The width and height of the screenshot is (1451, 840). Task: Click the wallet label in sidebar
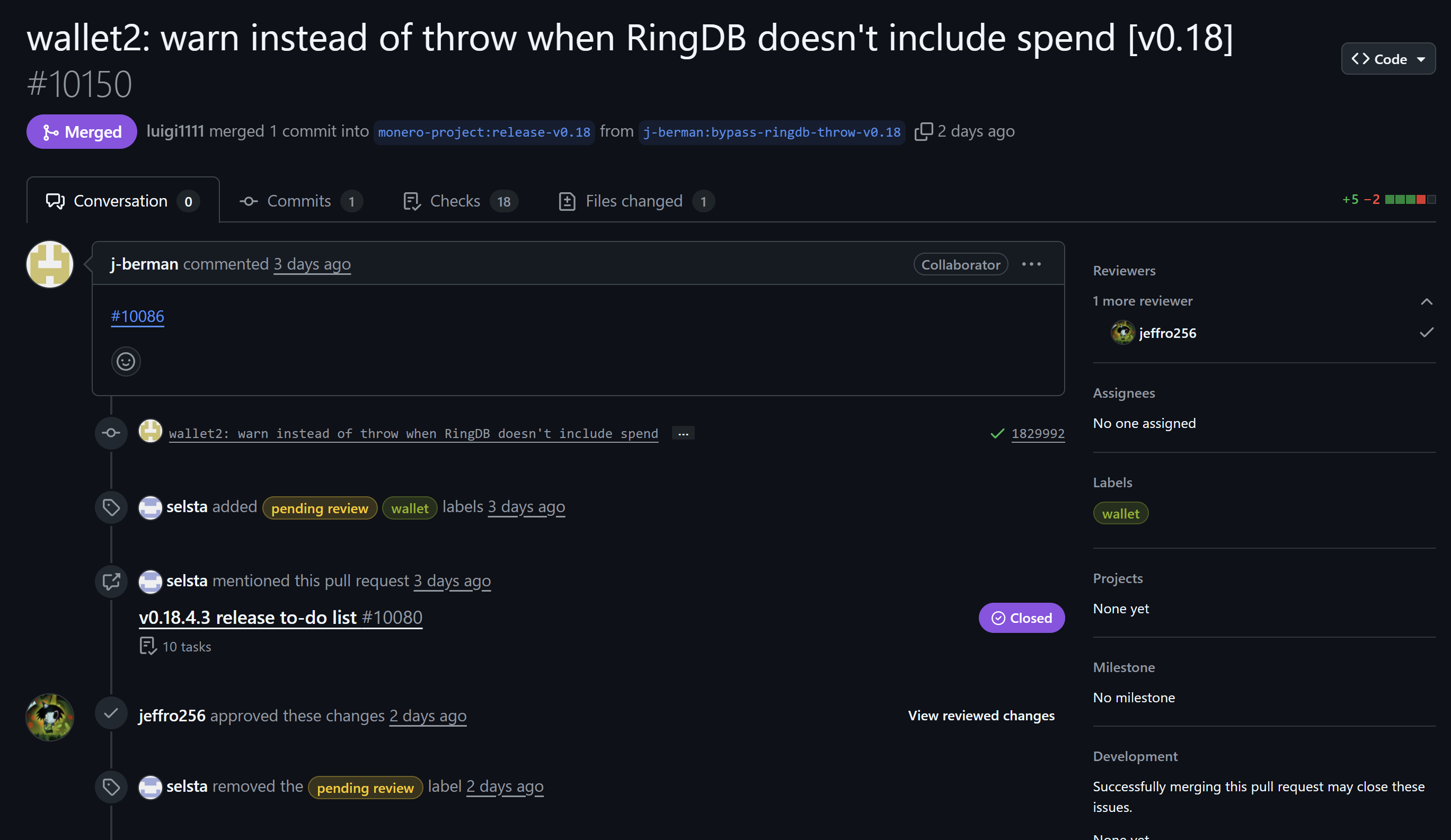[1120, 513]
